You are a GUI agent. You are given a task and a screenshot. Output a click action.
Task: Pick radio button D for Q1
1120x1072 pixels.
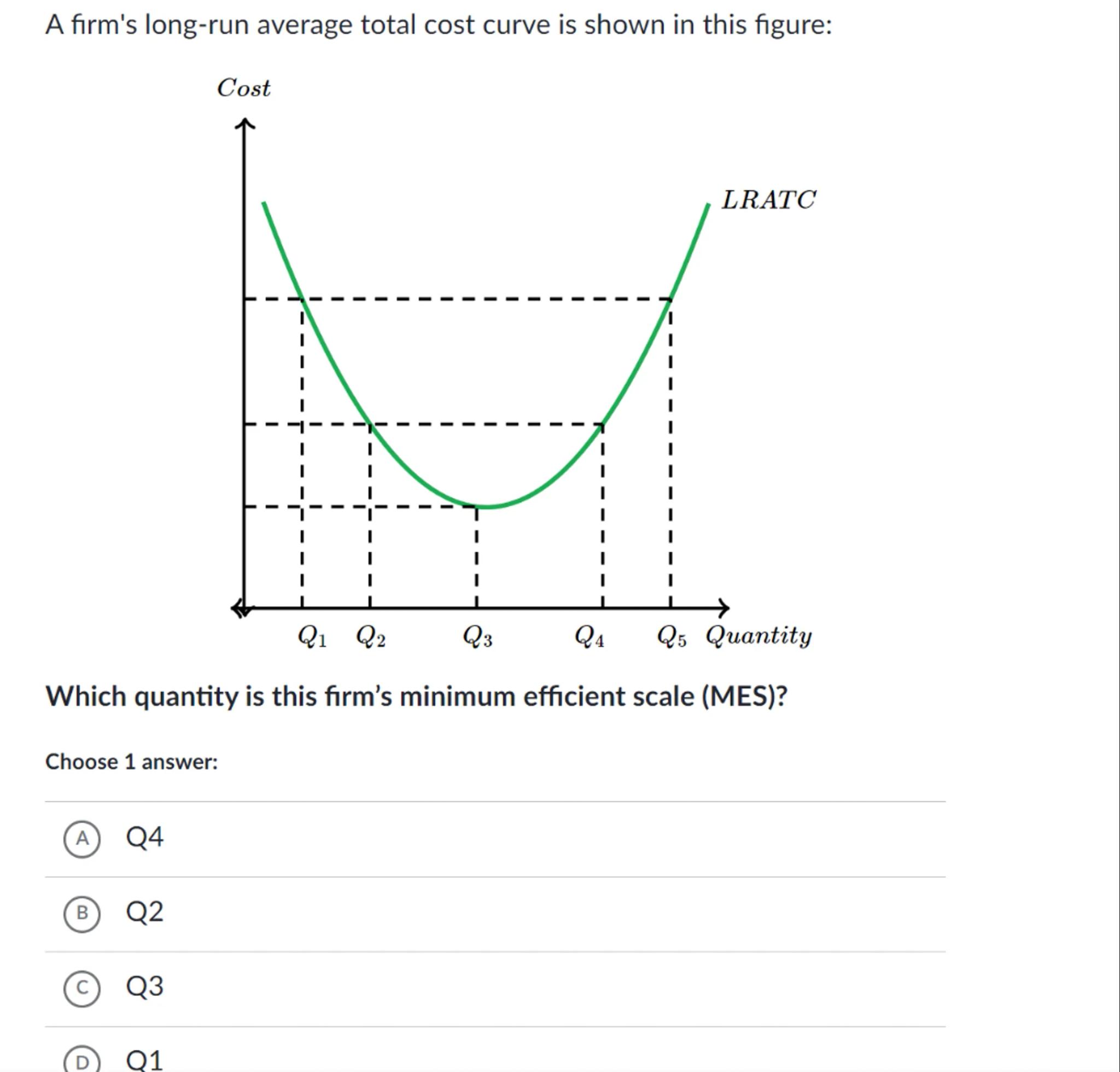pos(82,1061)
